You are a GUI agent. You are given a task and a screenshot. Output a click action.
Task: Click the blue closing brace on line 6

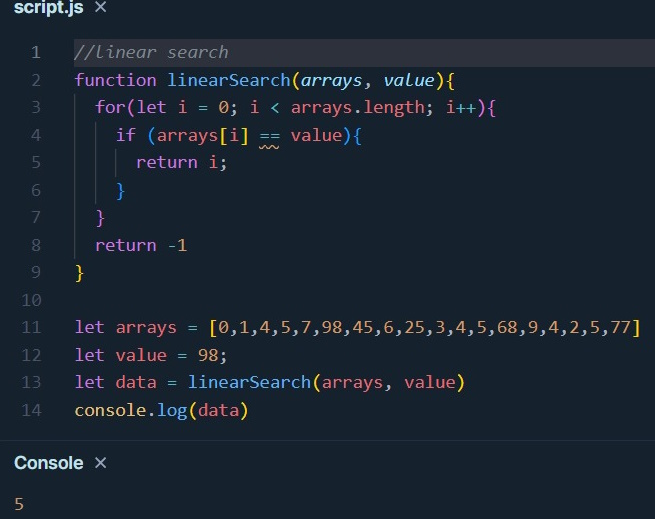coord(120,191)
